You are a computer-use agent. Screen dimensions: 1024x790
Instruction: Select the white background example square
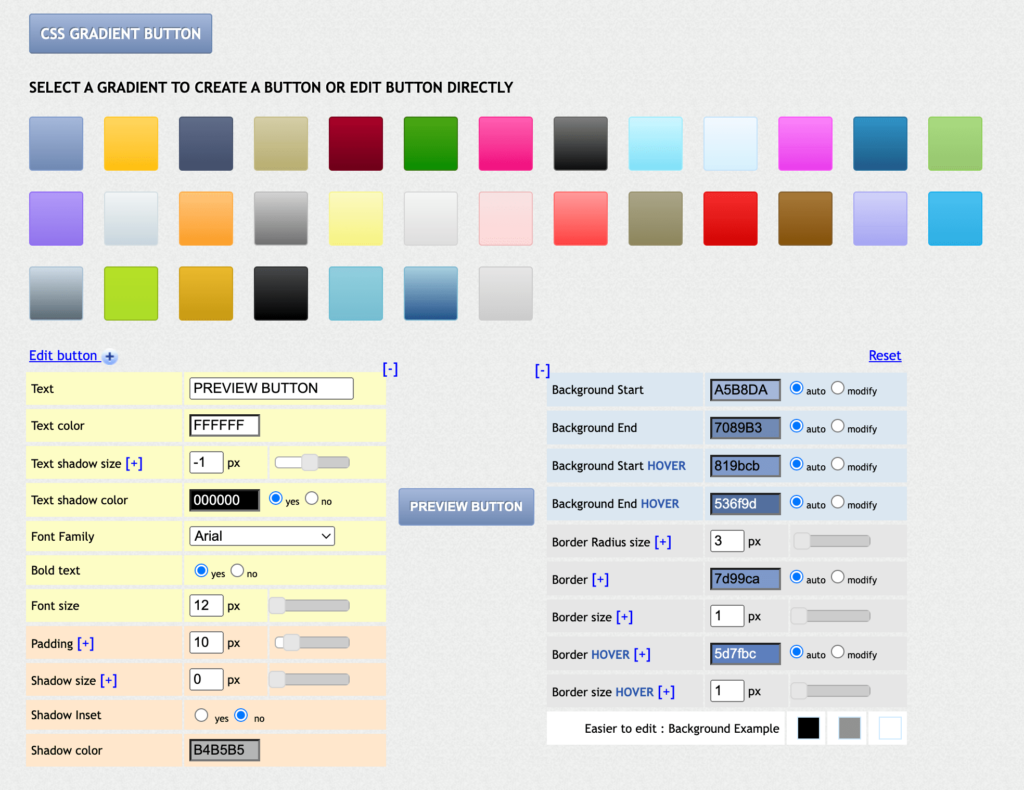coord(890,729)
